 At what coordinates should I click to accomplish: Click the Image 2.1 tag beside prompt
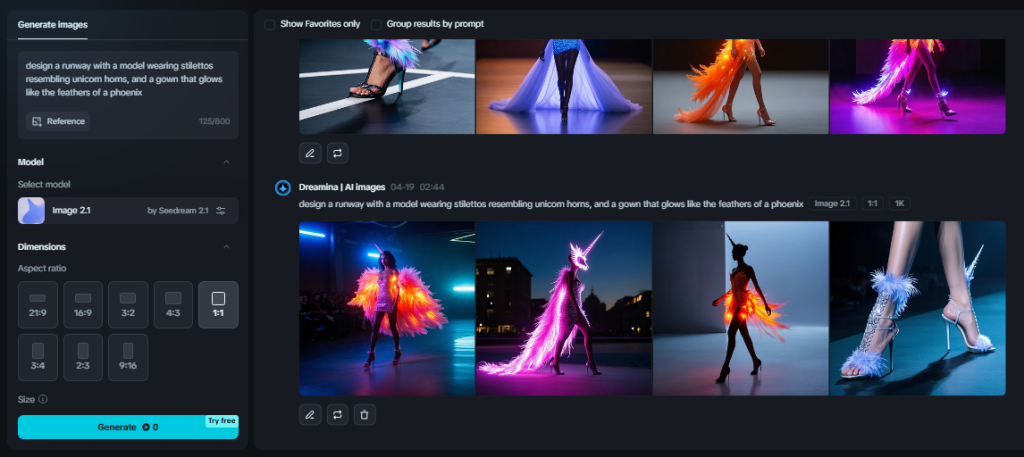(x=832, y=204)
